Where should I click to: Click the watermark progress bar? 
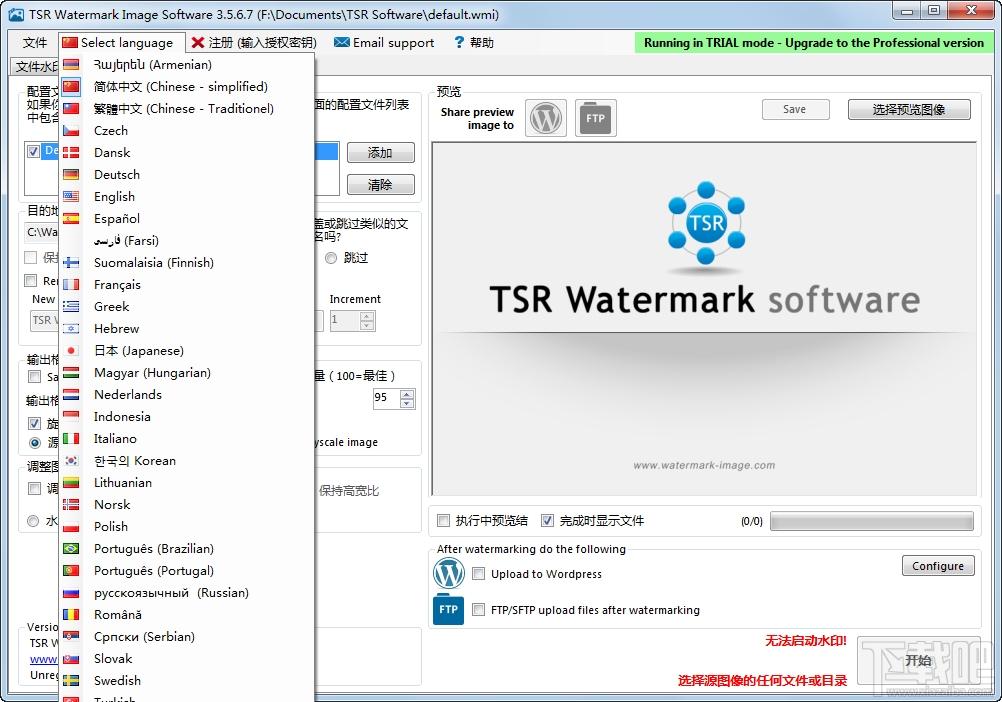tap(872, 521)
